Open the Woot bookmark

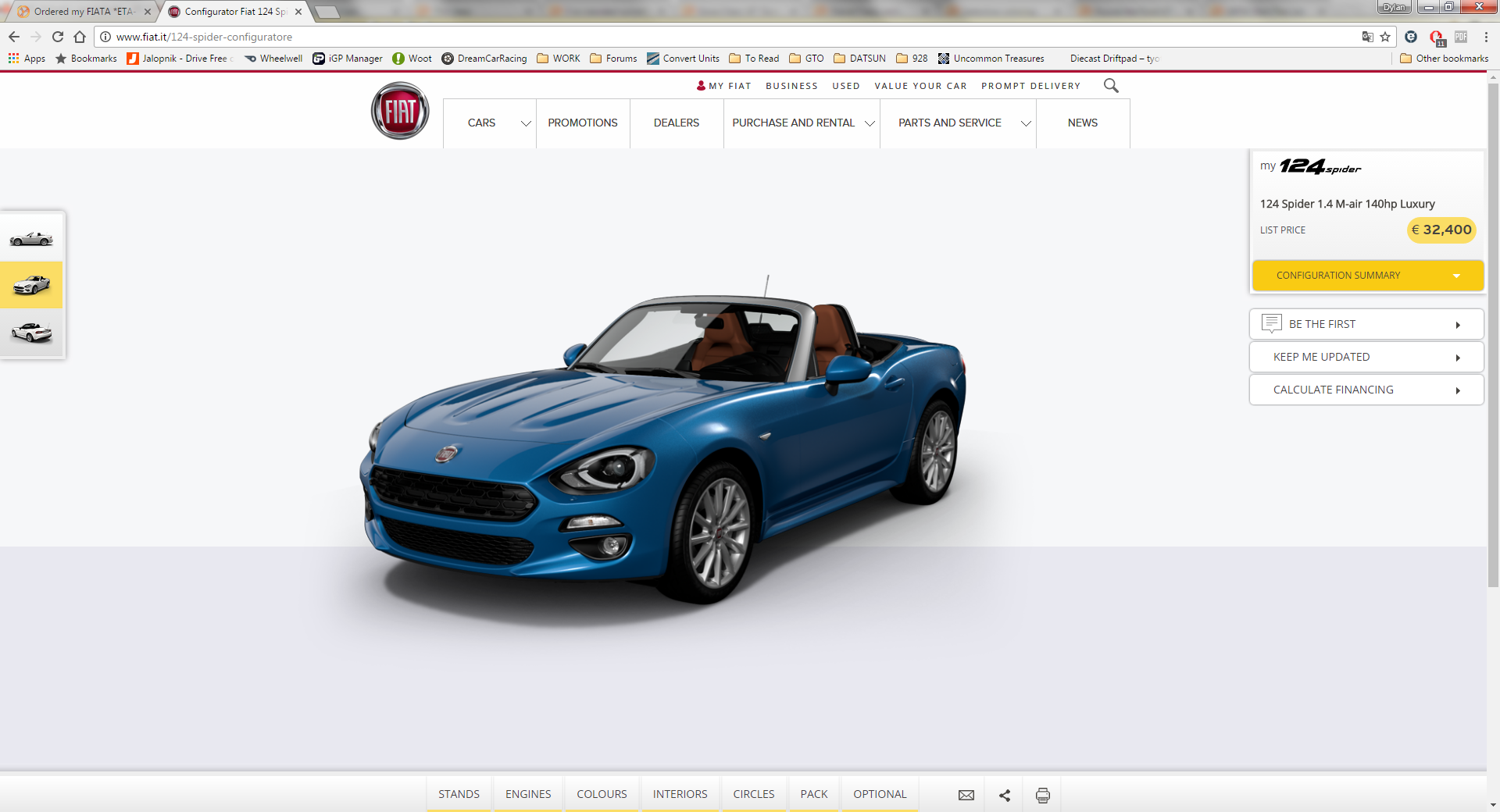(412, 59)
